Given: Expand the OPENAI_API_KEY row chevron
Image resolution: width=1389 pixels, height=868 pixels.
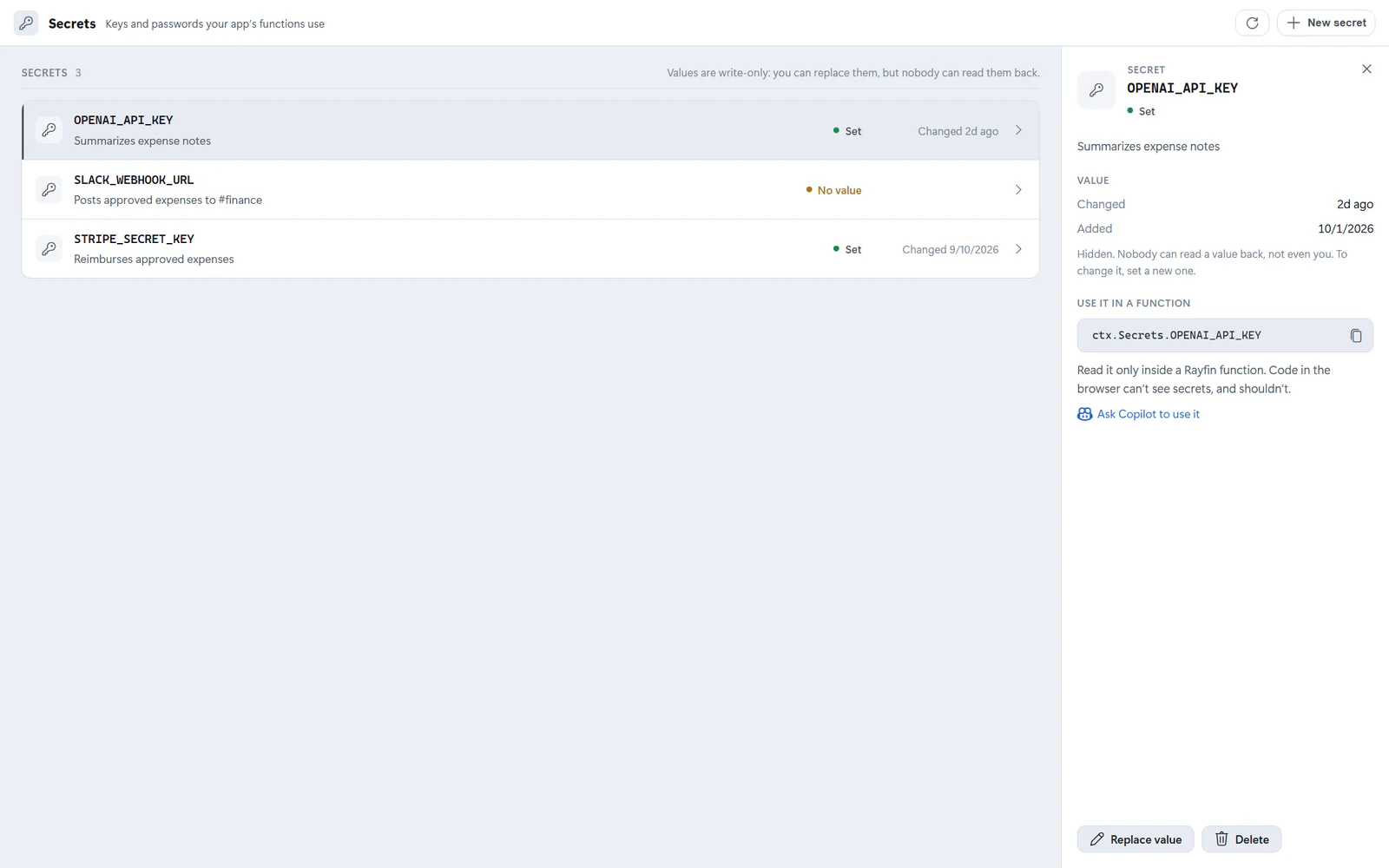Looking at the screenshot, I should pos(1018,130).
